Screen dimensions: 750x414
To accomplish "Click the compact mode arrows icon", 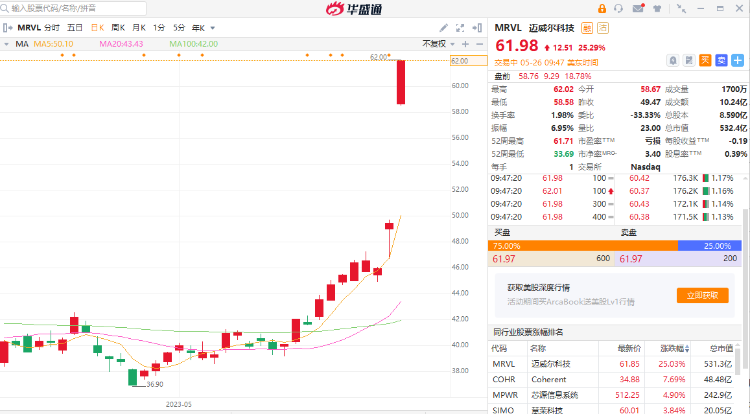I will tap(682, 9).
